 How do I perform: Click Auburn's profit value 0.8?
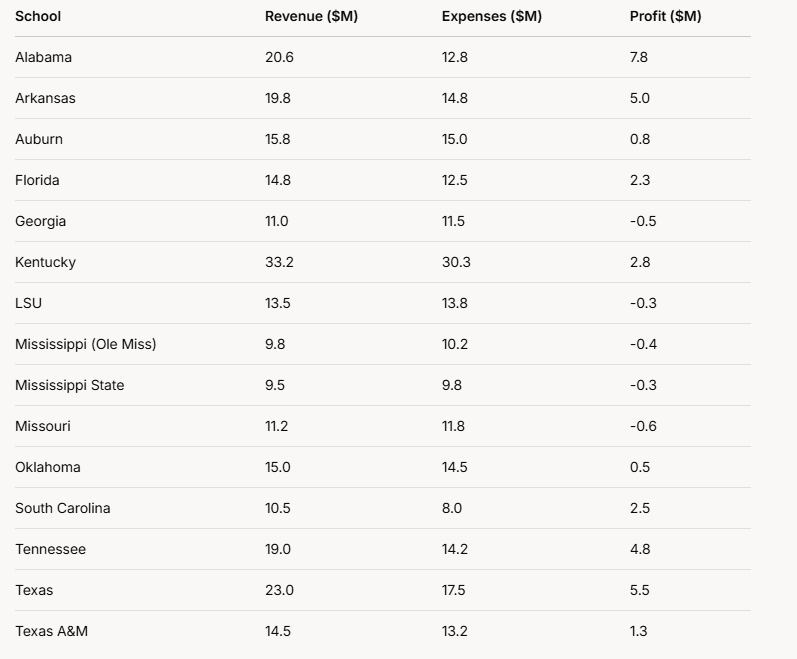[639, 139]
